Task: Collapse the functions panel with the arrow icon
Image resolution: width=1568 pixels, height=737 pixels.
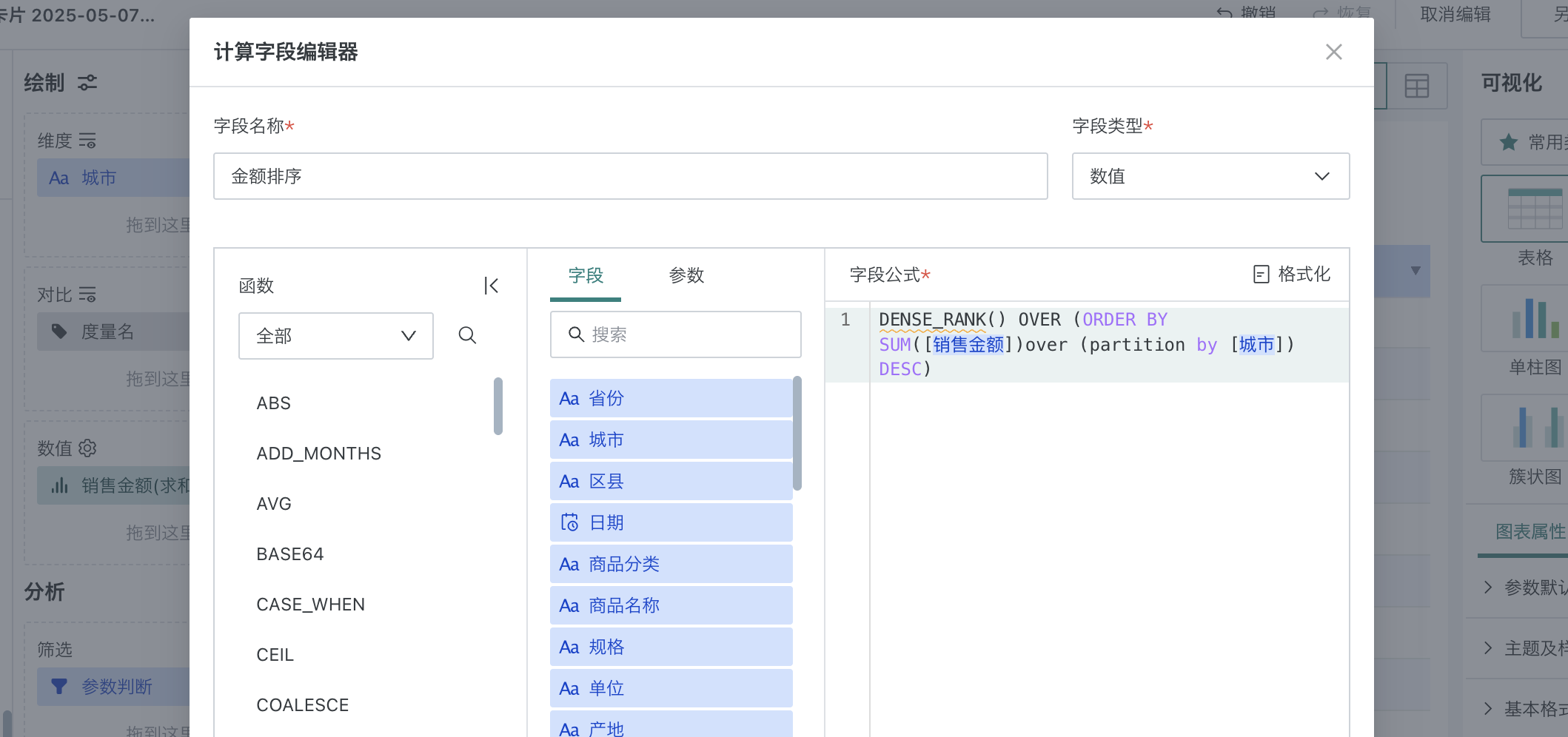Action: [x=491, y=286]
